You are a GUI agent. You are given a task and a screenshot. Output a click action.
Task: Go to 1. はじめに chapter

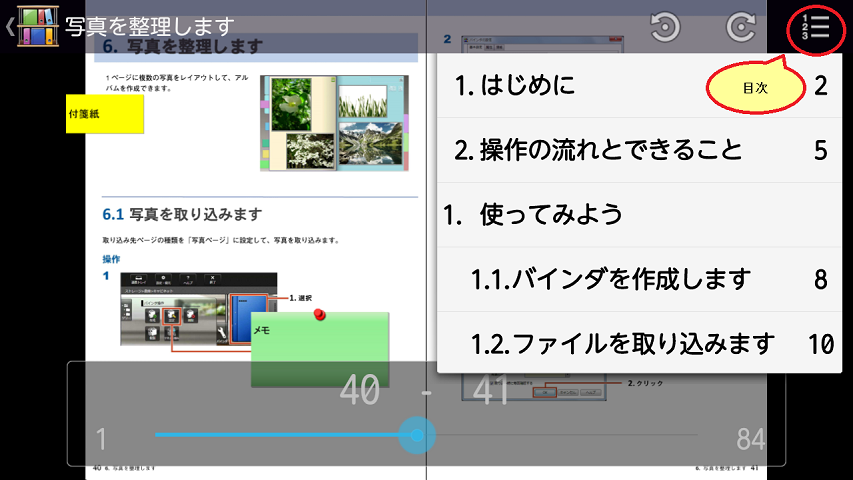pyautogui.click(x=639, y=85)
